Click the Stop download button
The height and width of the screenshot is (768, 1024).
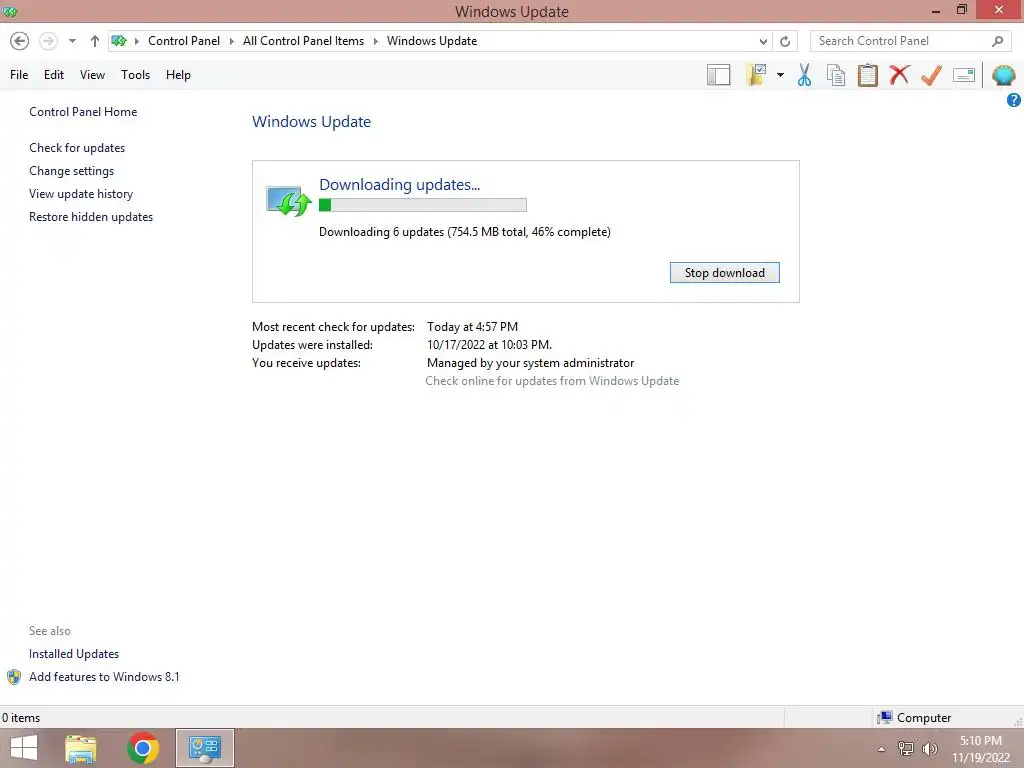(x=724, y=272)
